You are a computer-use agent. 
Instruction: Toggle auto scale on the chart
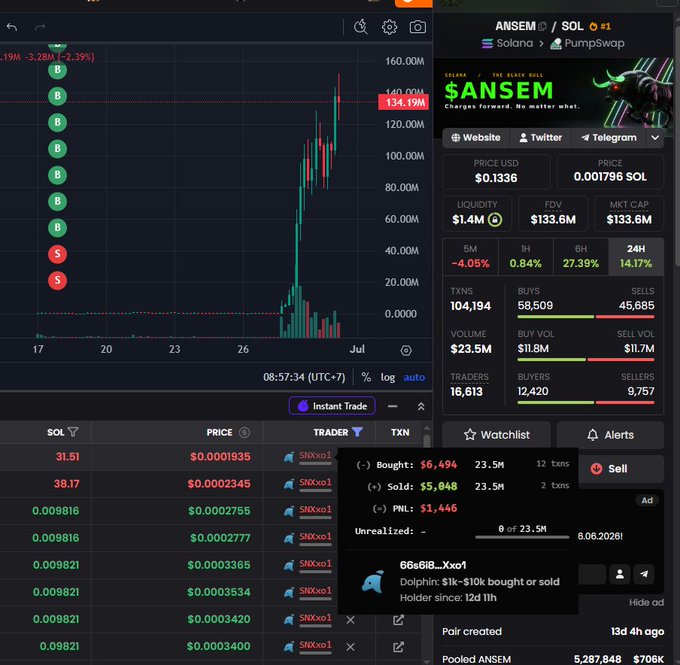click(x=414, y=377)
